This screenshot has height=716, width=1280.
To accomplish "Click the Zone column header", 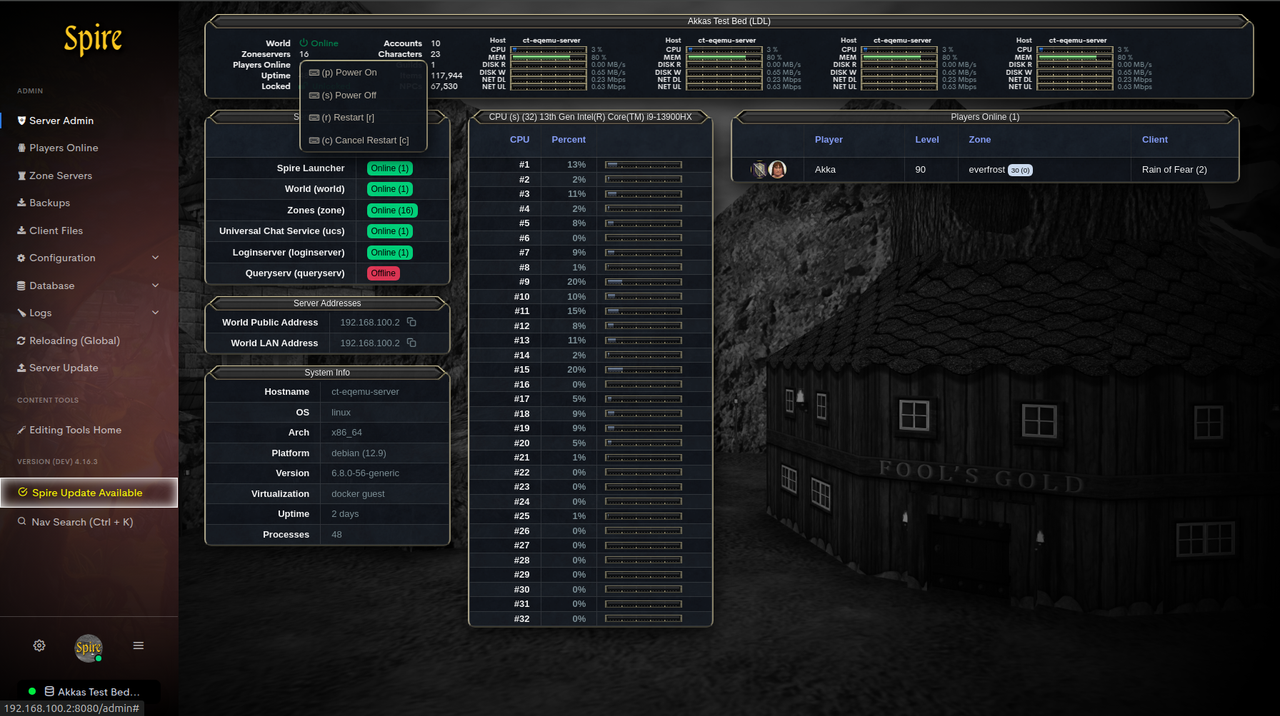I will (980, 140).
